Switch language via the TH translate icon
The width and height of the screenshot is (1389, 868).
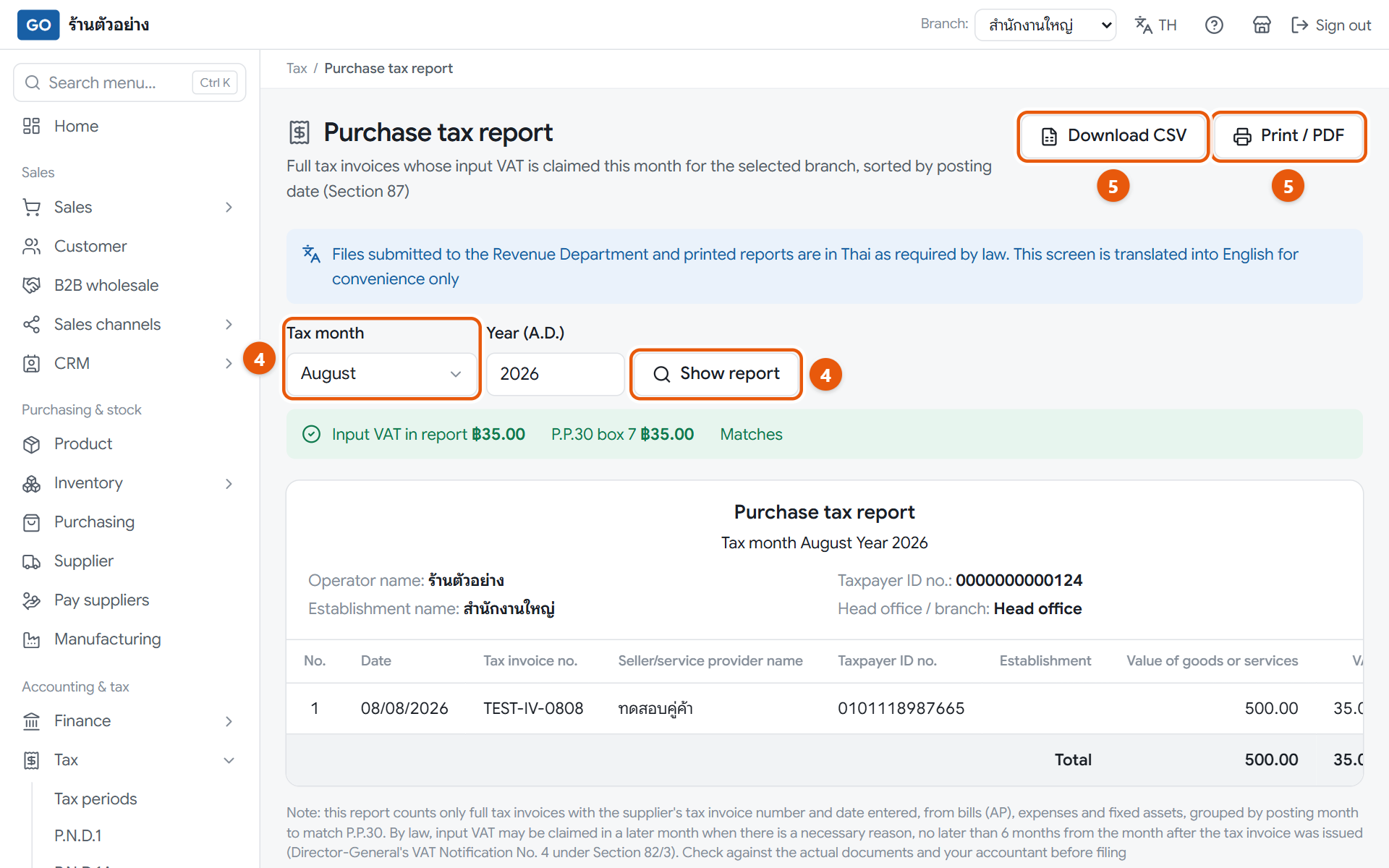pyautogui.click(x=1155, y=25)
